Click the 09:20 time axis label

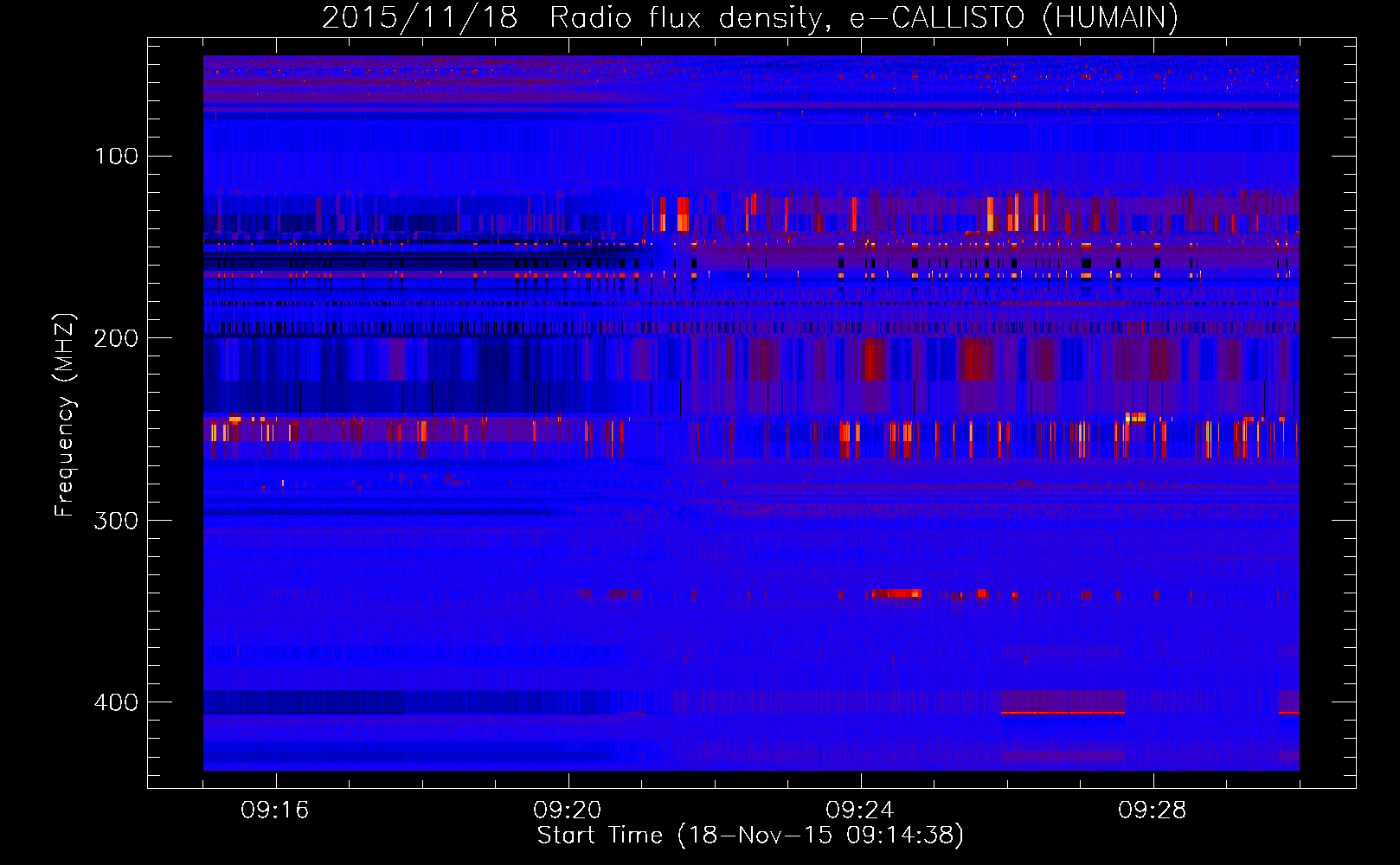point(568,811)
